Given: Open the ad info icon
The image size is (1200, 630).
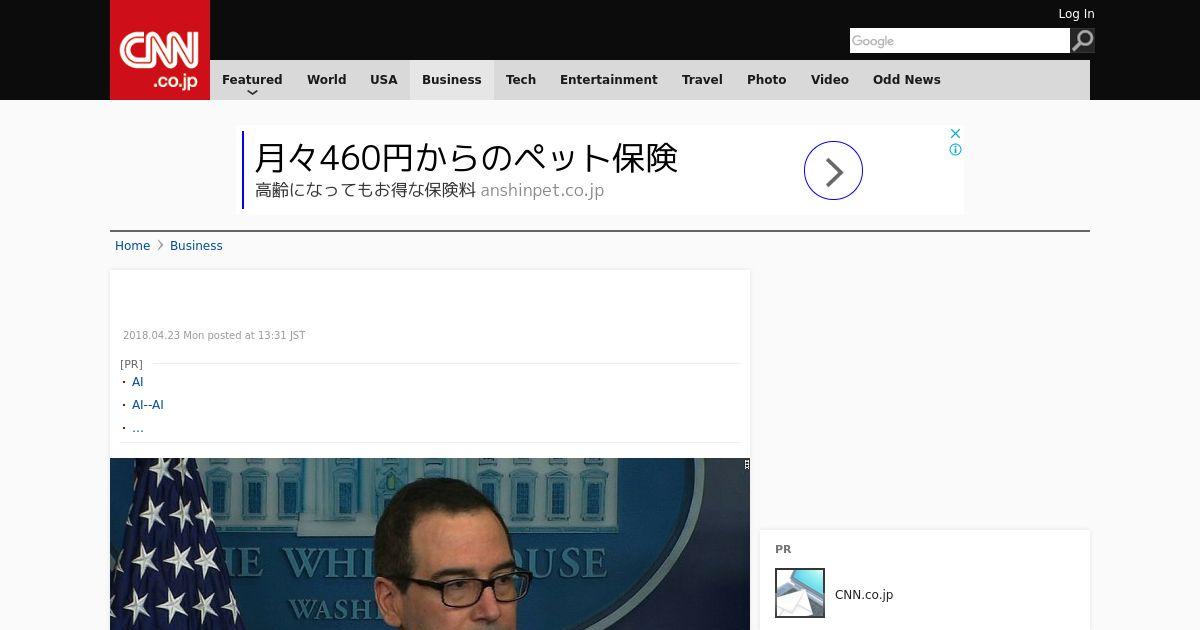Looking at the screenshot, I should [x=955, y=150].
